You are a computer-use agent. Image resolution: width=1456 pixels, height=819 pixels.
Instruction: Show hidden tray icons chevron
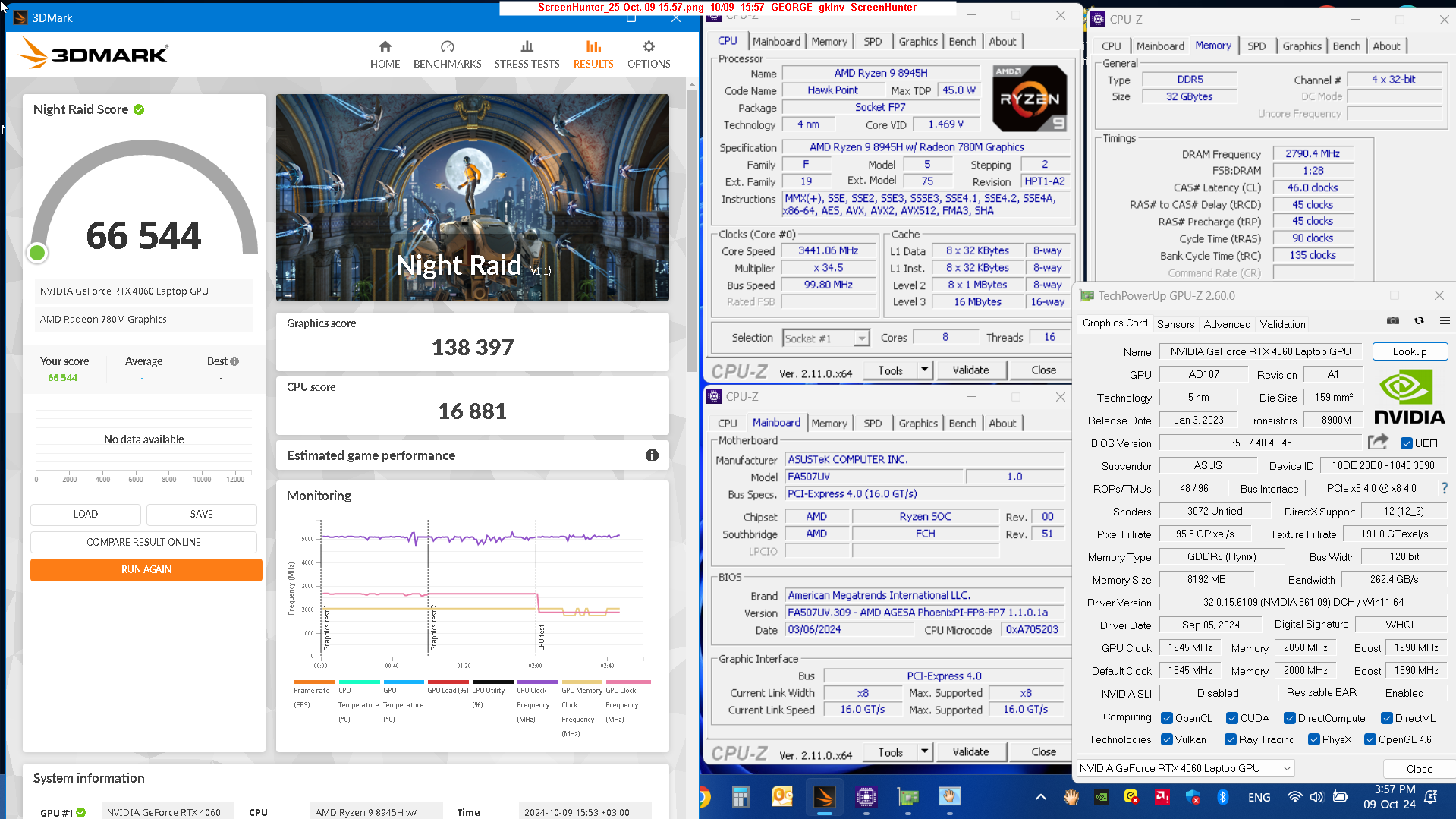(1040, 797)
